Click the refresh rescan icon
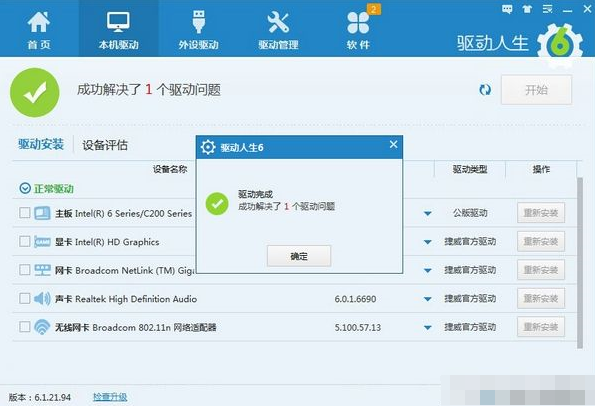Screen dimensions: 595x406 [x=485, y=90]
